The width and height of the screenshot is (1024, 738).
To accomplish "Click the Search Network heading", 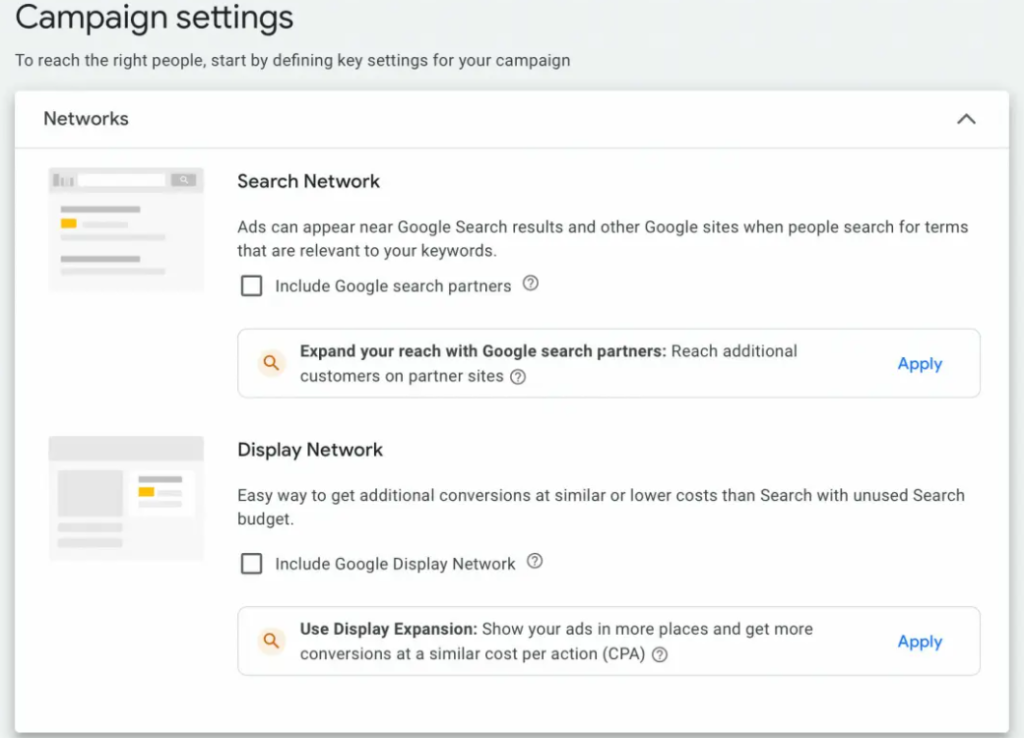I will [x=308, y=181].
